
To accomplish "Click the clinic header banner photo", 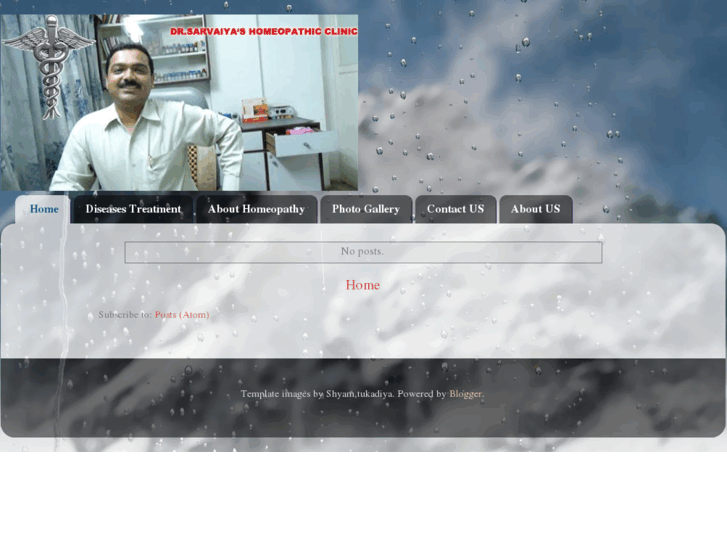I will point(179,103).
